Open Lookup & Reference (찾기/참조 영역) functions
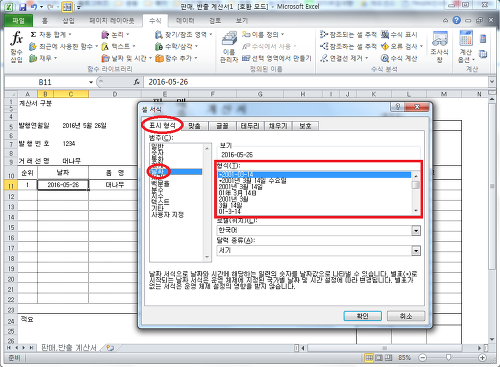500x367 pixels. (x=183, y=34)
